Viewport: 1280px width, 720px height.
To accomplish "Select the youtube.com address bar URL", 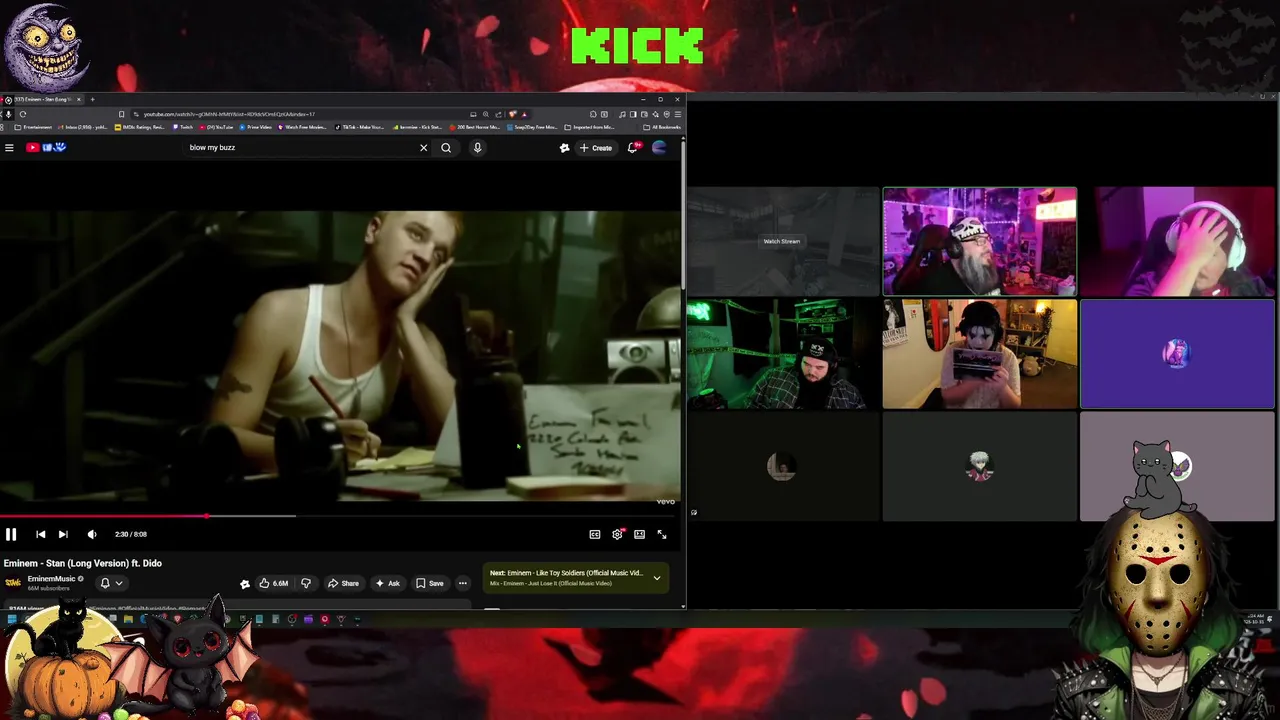I will (229, 114).
